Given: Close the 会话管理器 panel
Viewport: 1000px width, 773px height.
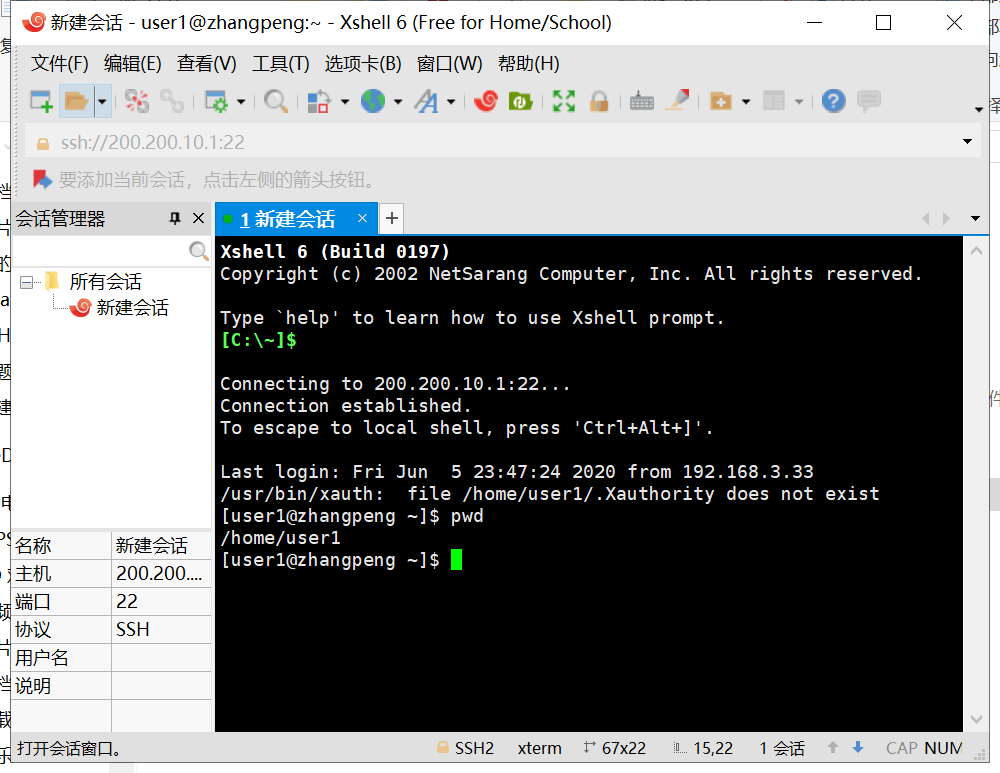Looking at the screenshot, I should (198, 219).
